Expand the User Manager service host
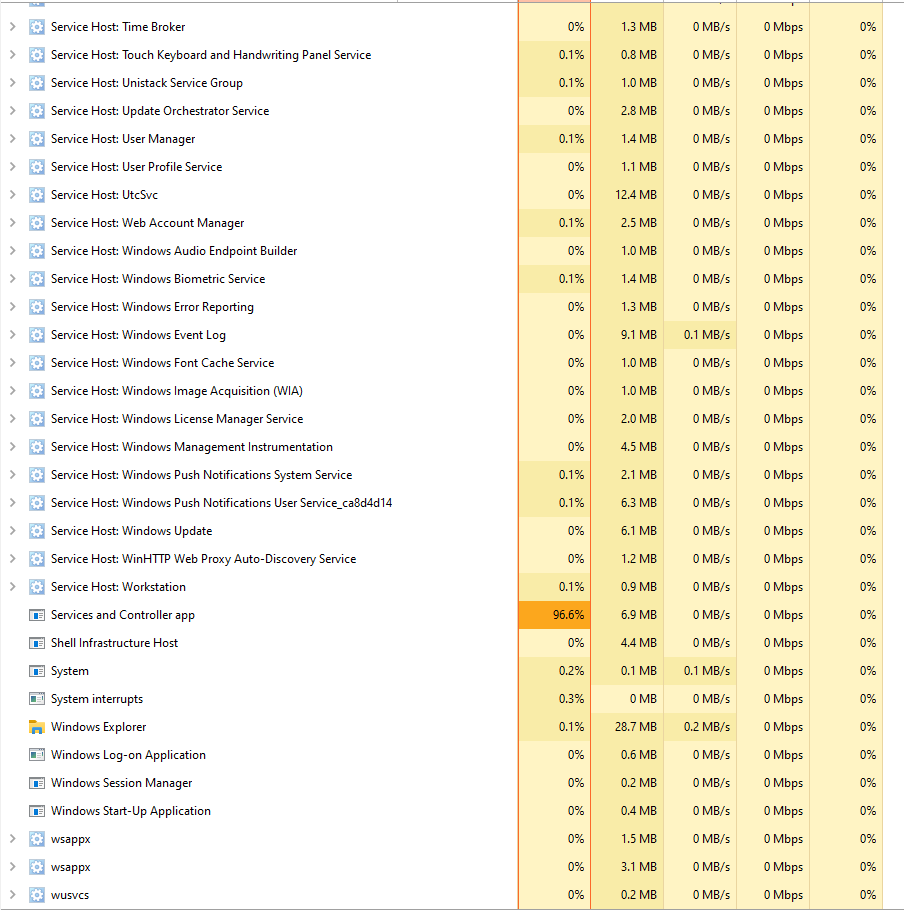Image resolution: width=904 pixels, height=912 pixels. click(12, 138)
